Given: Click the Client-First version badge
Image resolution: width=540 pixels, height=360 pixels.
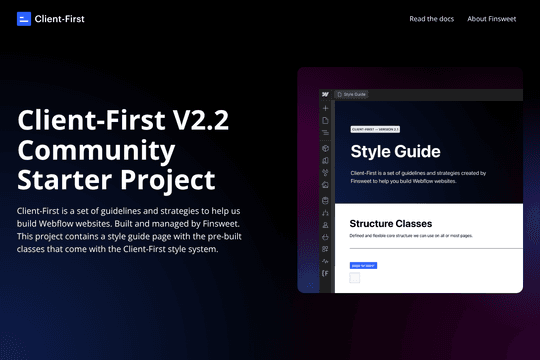Looking at the screenshot, I should 375,129.
